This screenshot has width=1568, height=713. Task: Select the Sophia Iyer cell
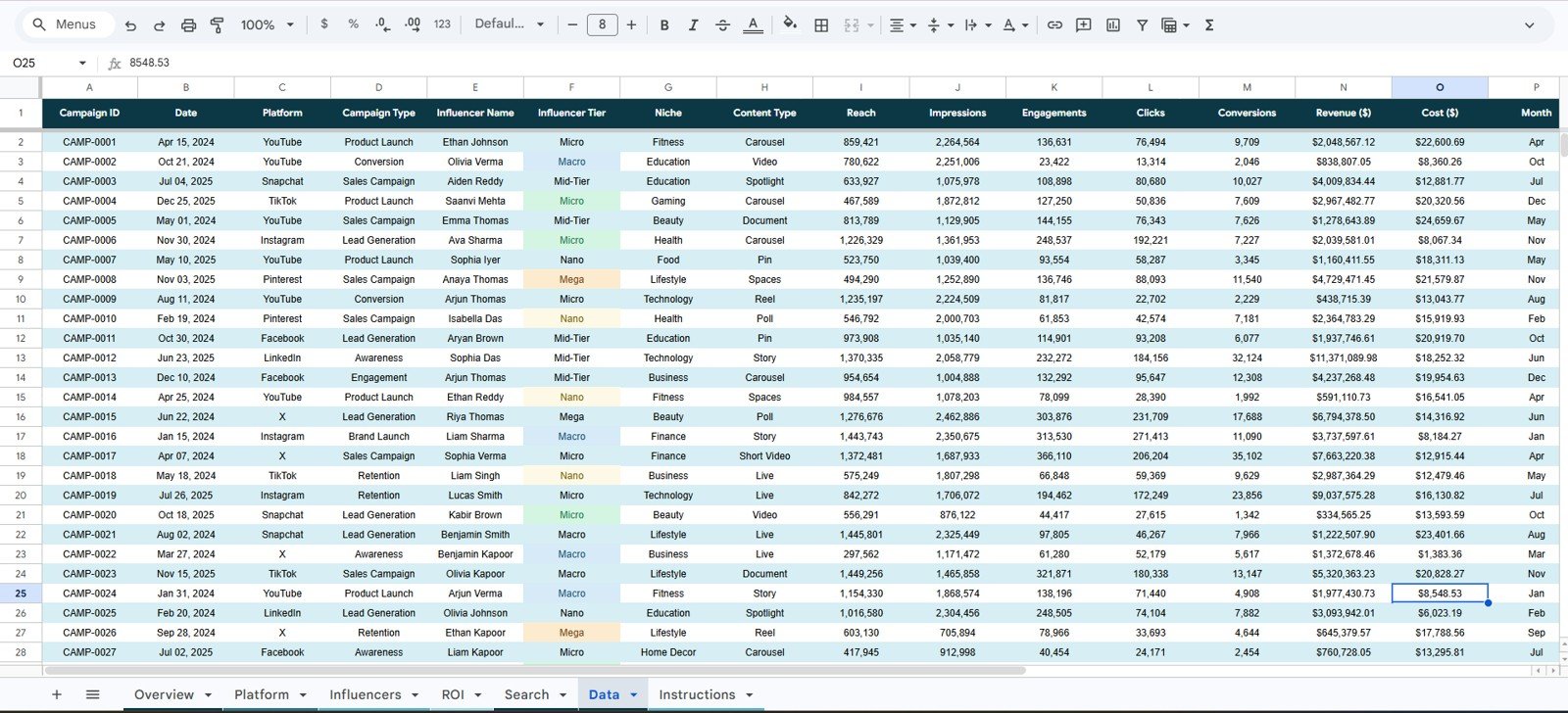[475, 261]
